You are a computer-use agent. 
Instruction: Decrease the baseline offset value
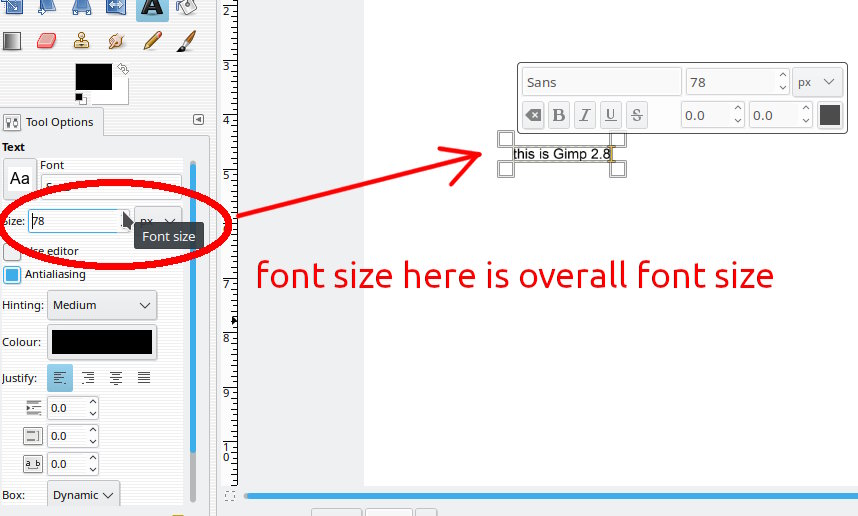[738, 121]
